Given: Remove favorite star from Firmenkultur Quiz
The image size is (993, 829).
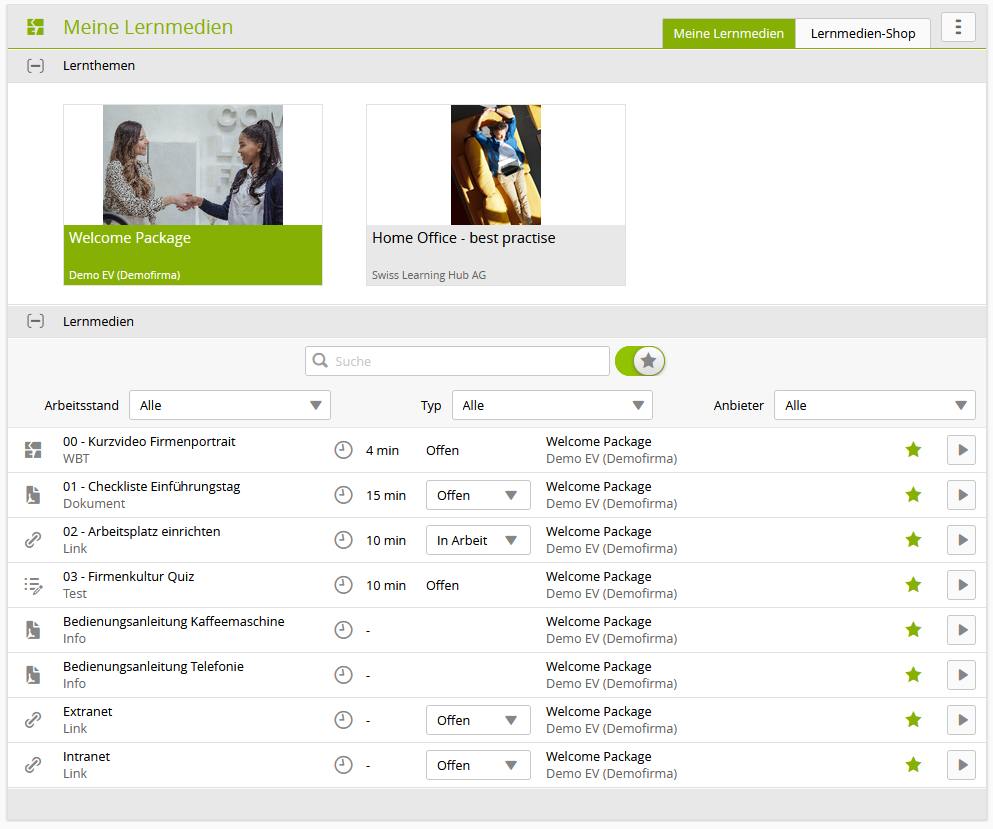Looking at the screenshot, I should tap(912, 585).
